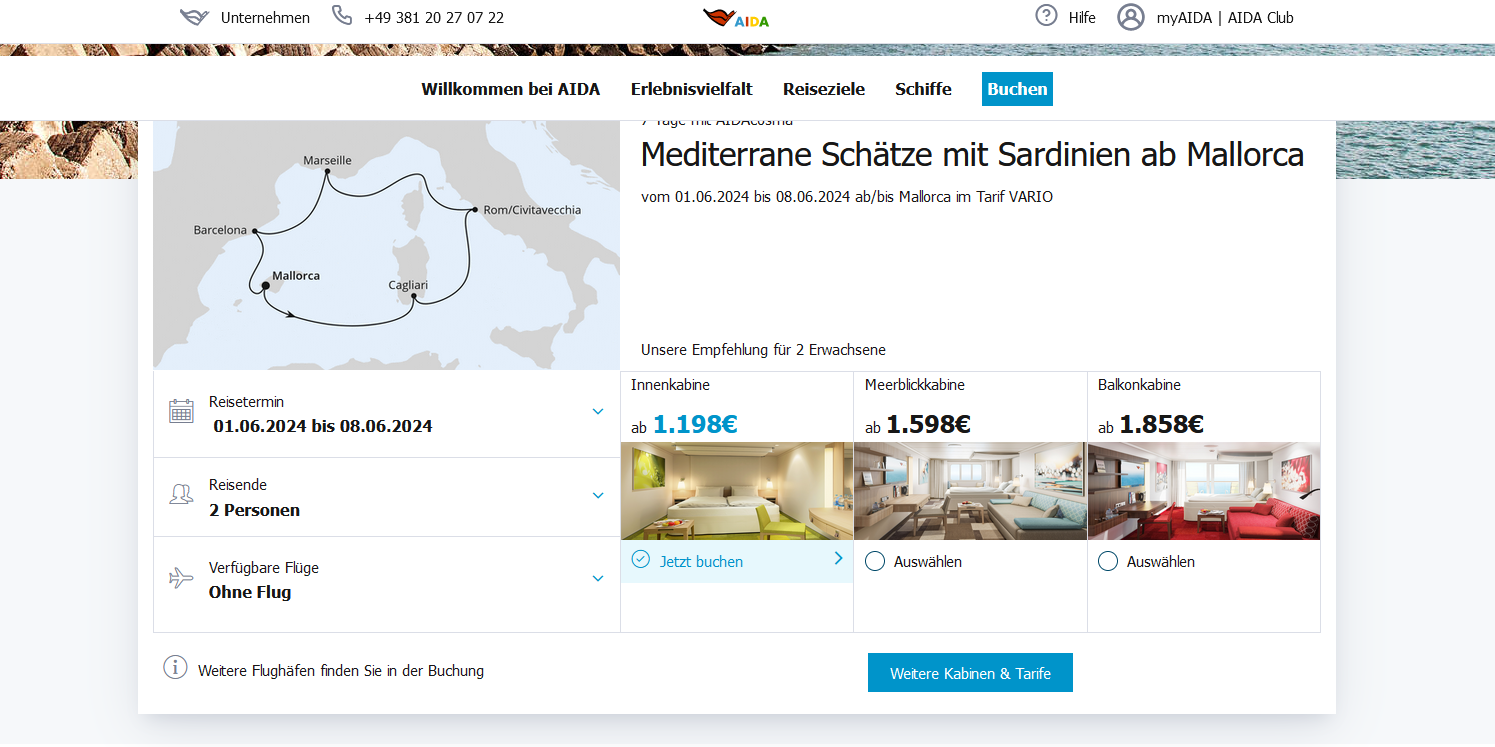Go to the Schiffe menu item

coord(923,89)
